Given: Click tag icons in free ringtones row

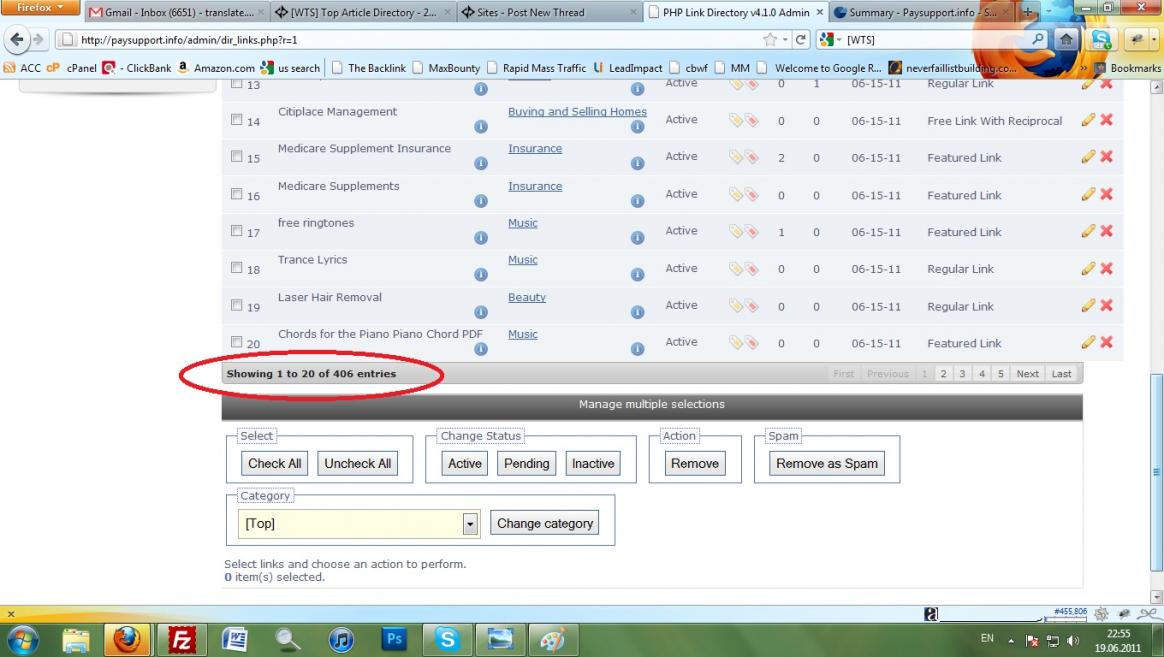Looking at the screenshot, I should click(743, 232).
